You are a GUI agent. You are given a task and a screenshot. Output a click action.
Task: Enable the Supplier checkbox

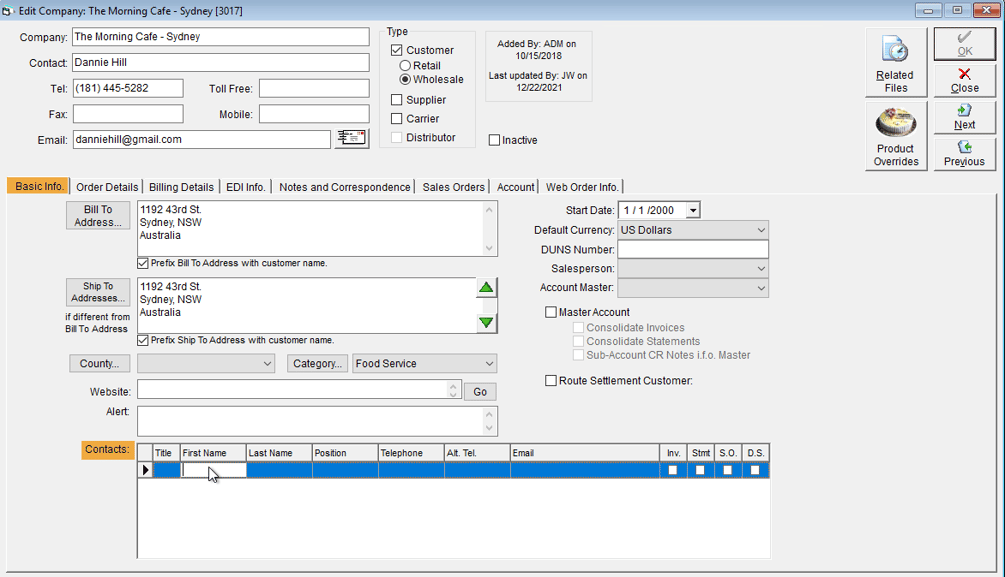coord(397,100)
